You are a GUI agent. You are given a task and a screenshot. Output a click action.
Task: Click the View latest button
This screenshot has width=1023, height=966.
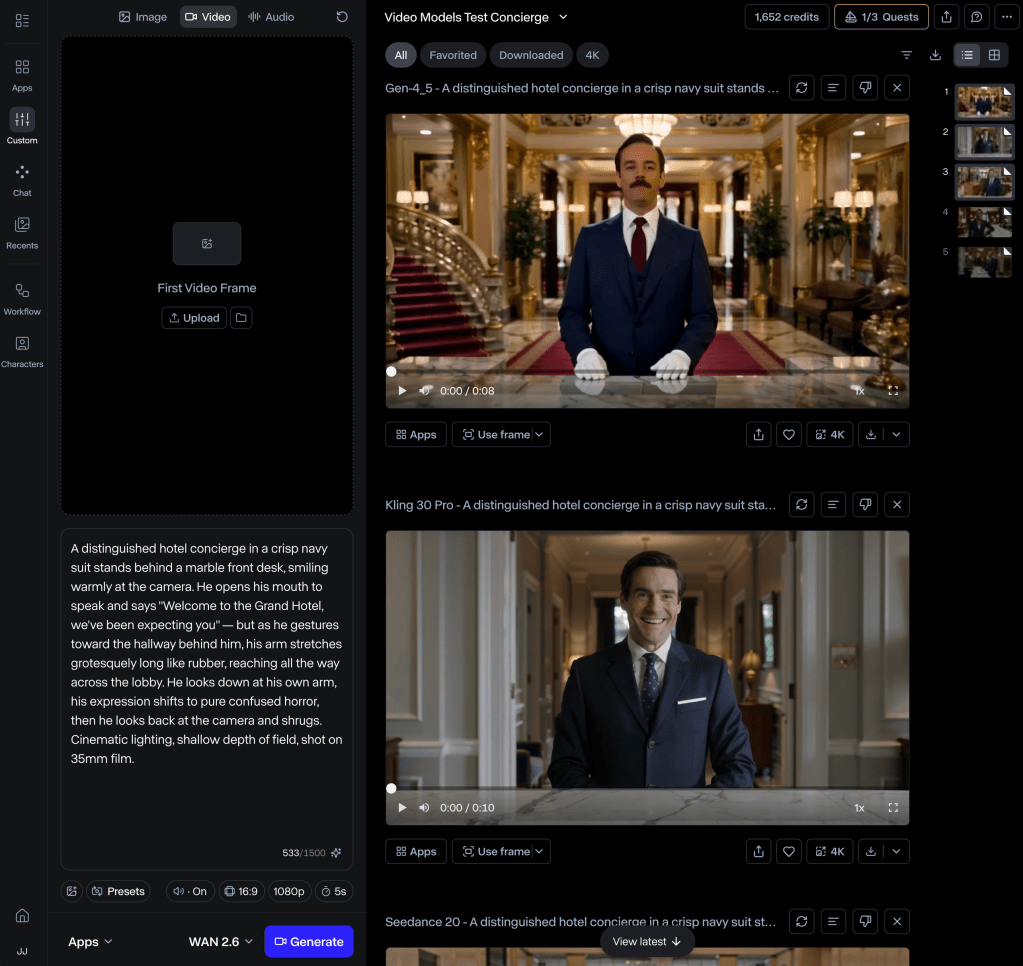point(647,941)
